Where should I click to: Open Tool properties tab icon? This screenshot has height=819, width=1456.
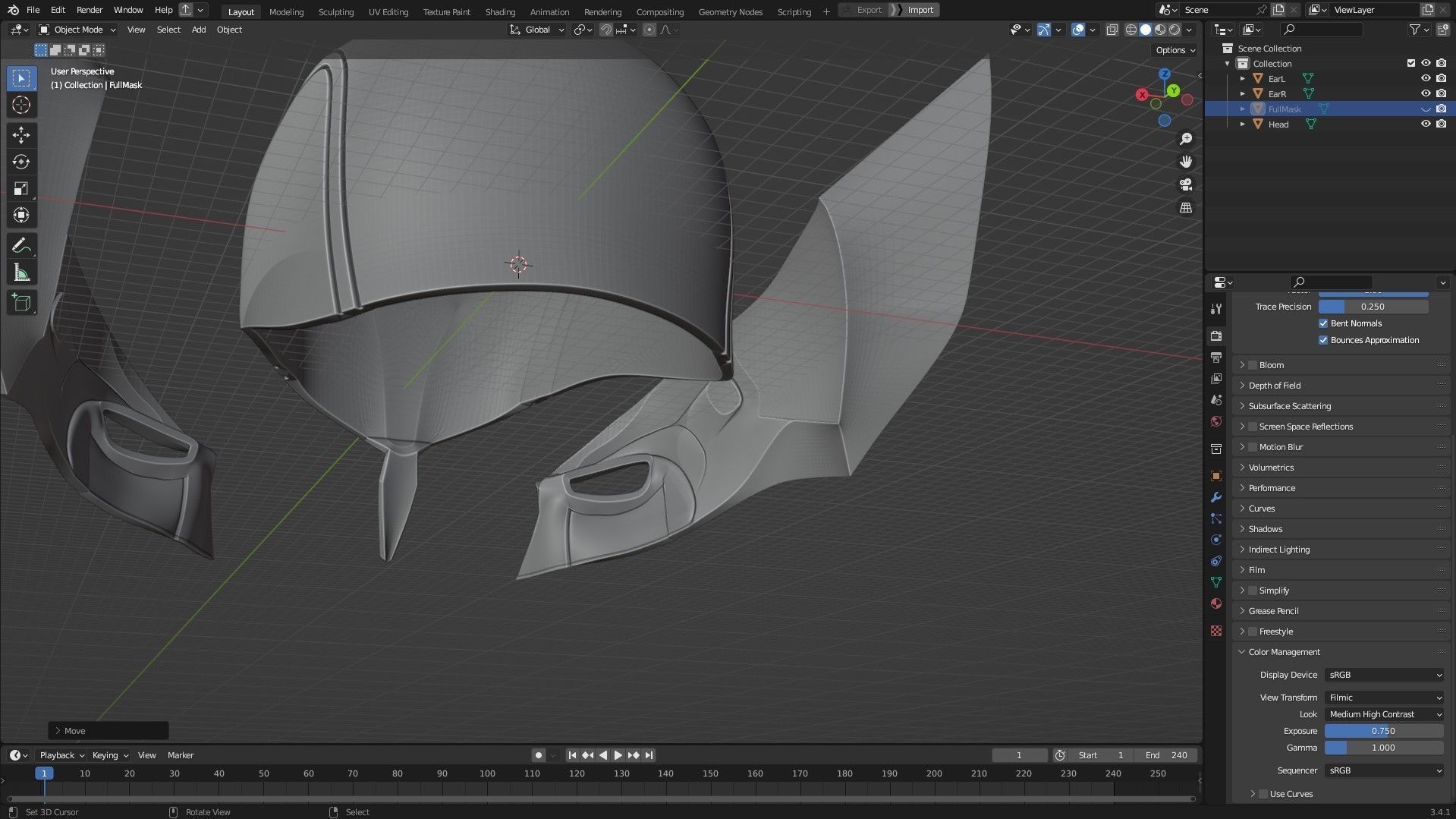click(x=1216, y=309)
